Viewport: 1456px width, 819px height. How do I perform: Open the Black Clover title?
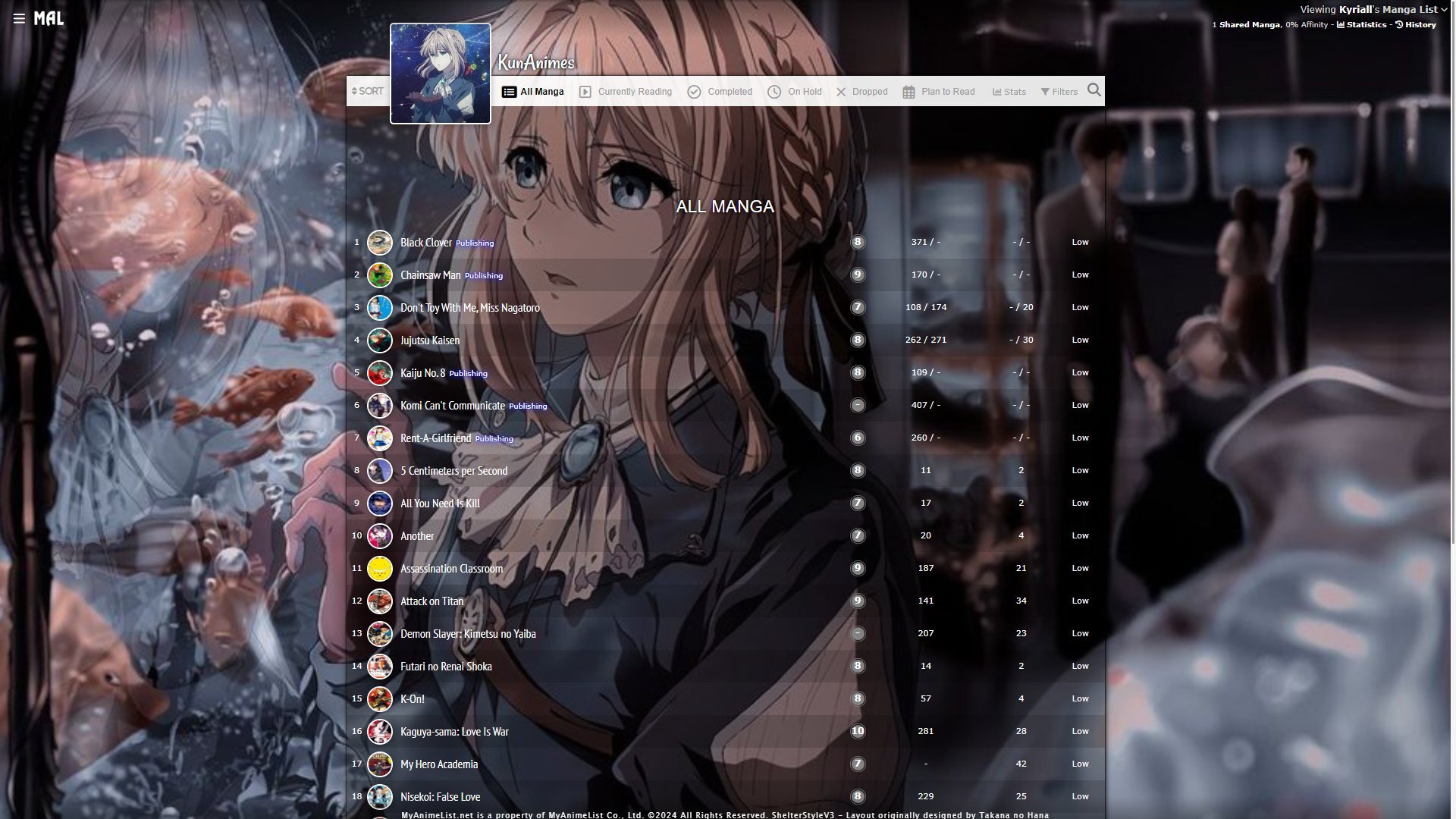[x=426, y=243]
